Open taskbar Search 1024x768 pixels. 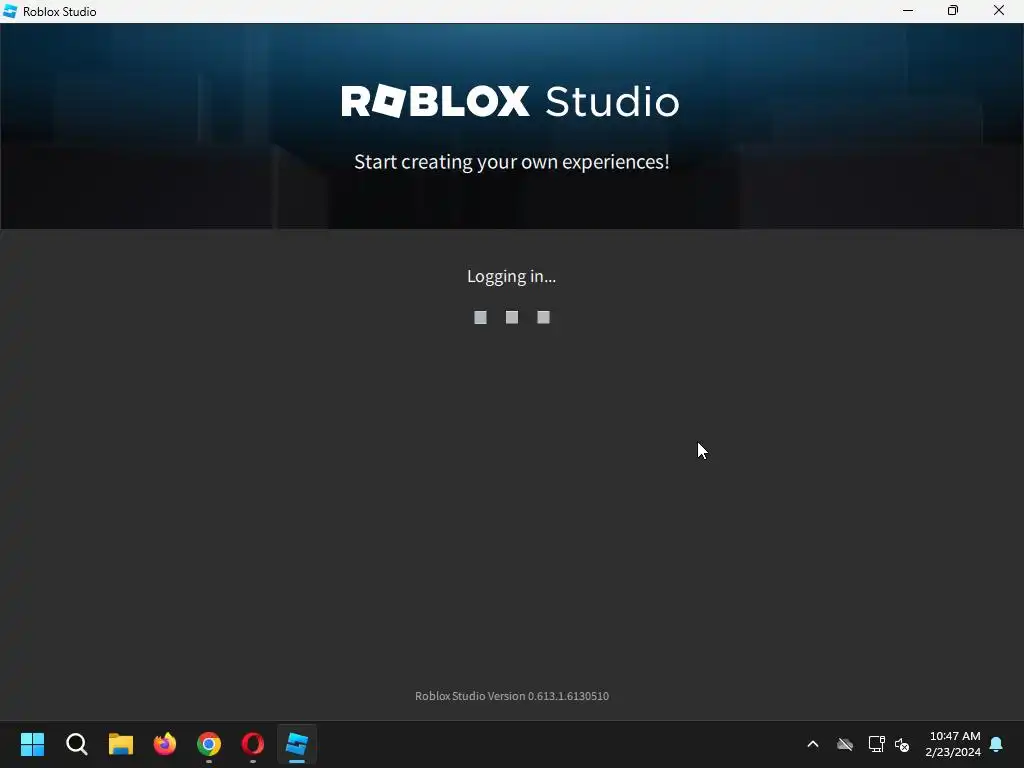coord(76,744)
